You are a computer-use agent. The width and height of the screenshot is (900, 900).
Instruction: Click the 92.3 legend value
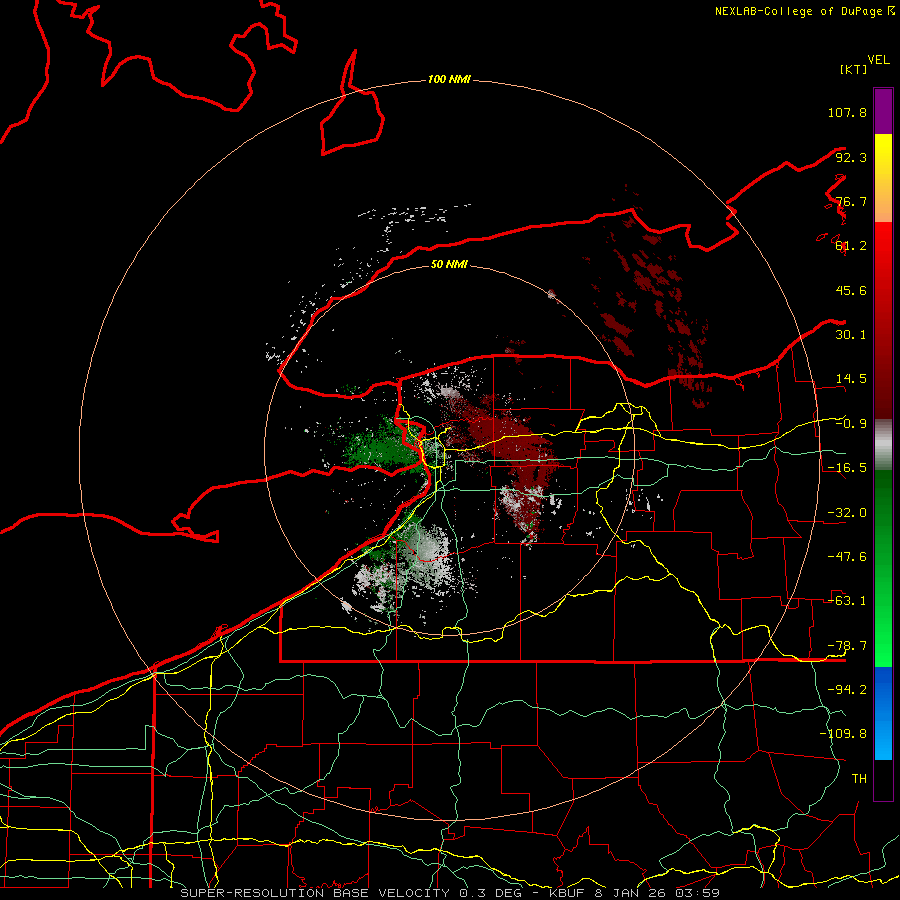[851, 157]
